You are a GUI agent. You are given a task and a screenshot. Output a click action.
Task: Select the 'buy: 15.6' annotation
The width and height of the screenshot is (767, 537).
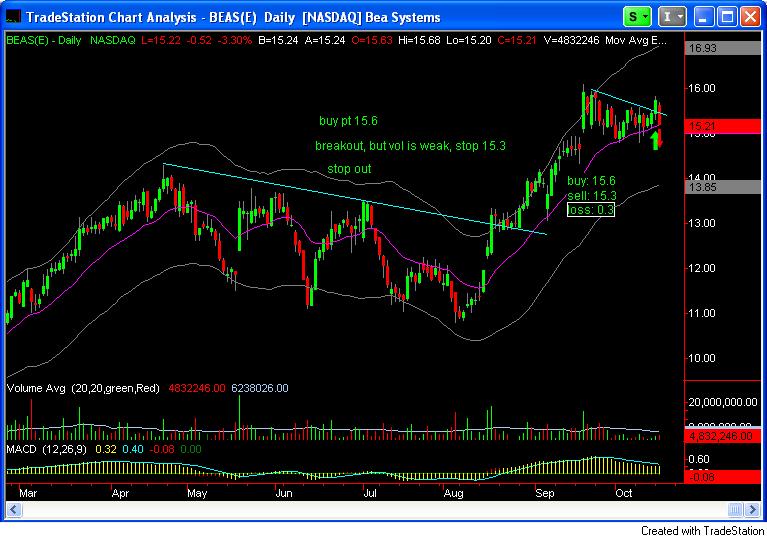(x=591, y=181)
